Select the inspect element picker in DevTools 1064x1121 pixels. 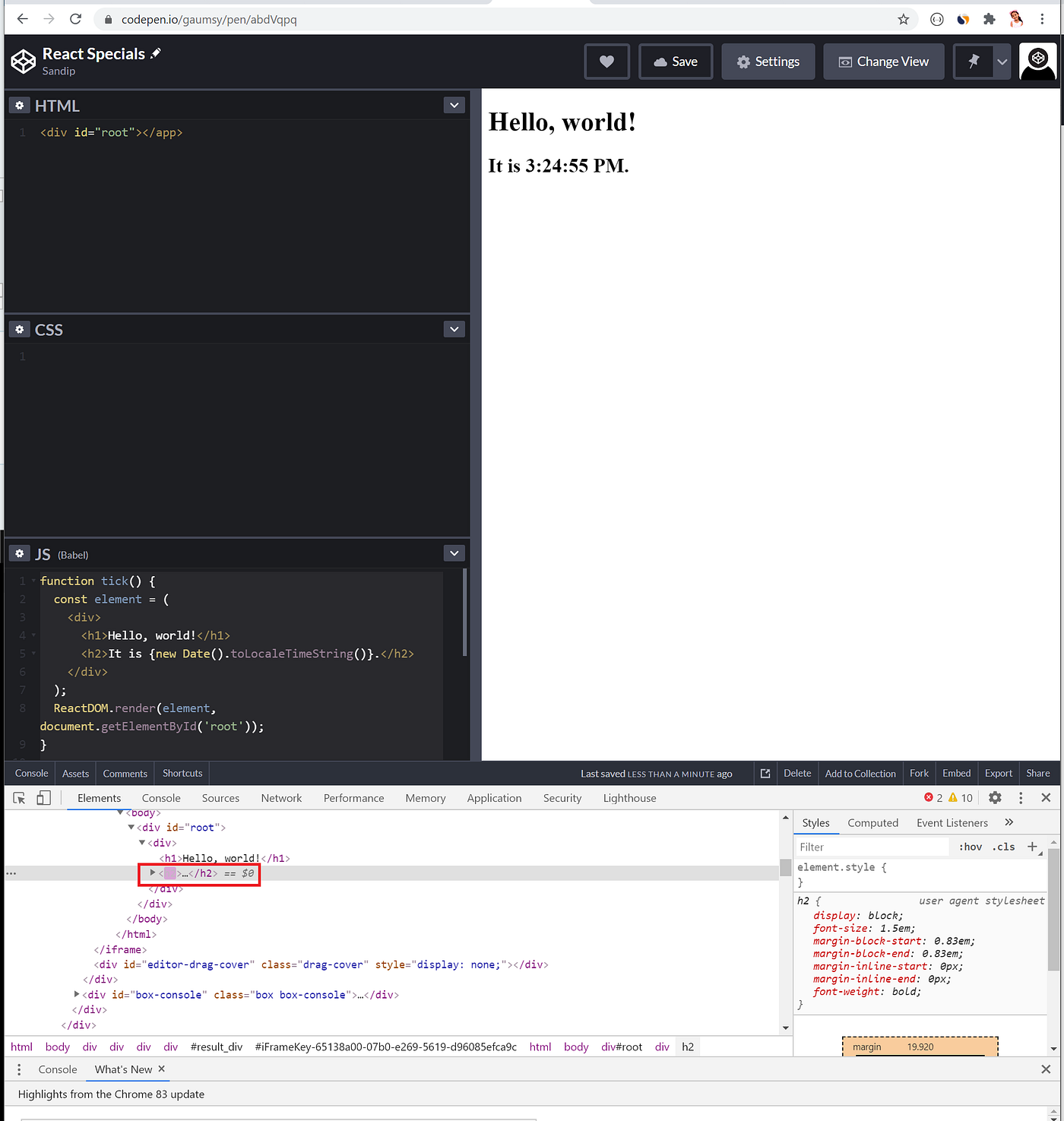click(18, 797)
